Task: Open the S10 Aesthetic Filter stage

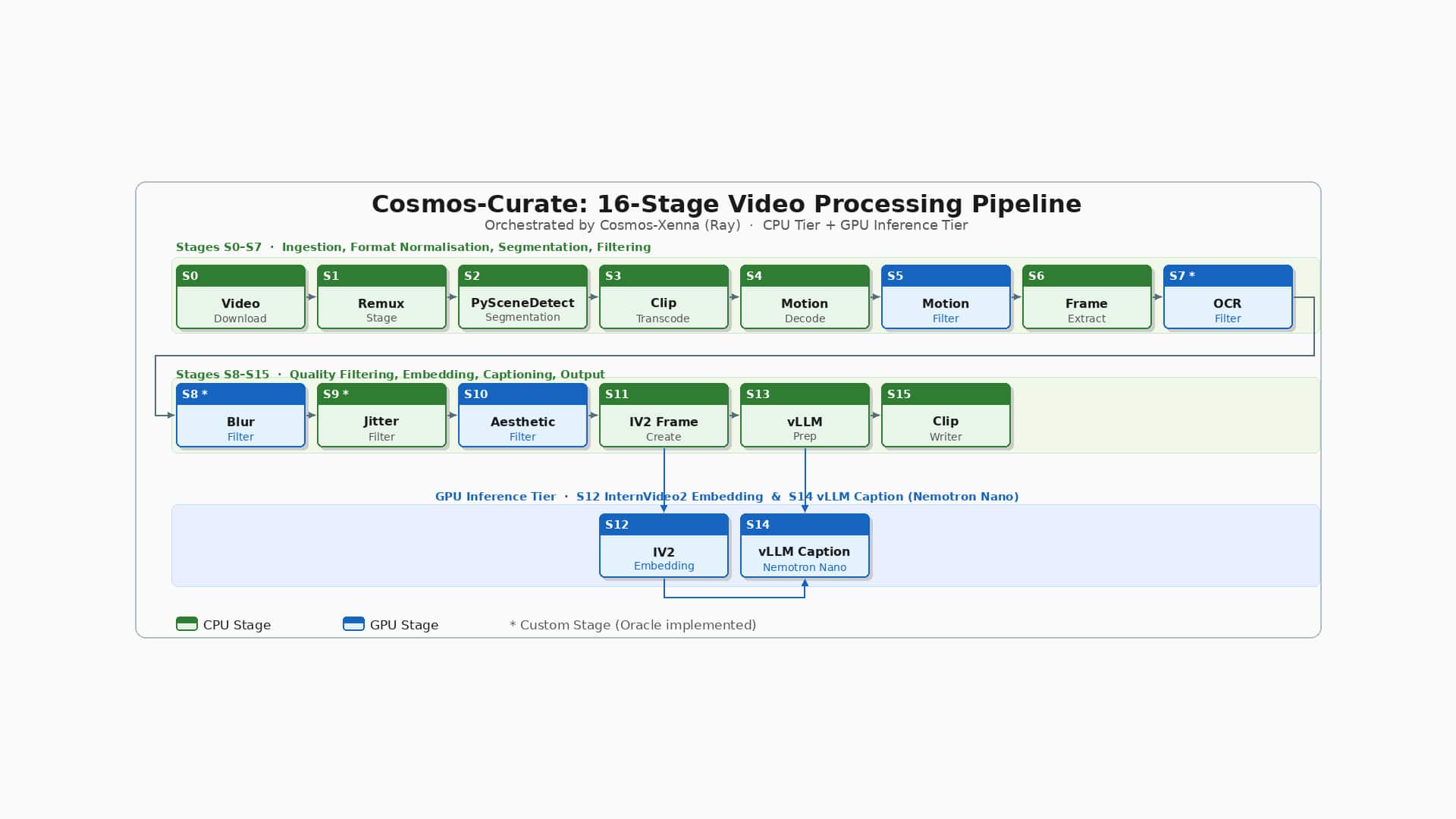Action: click(x=522, y=416)
